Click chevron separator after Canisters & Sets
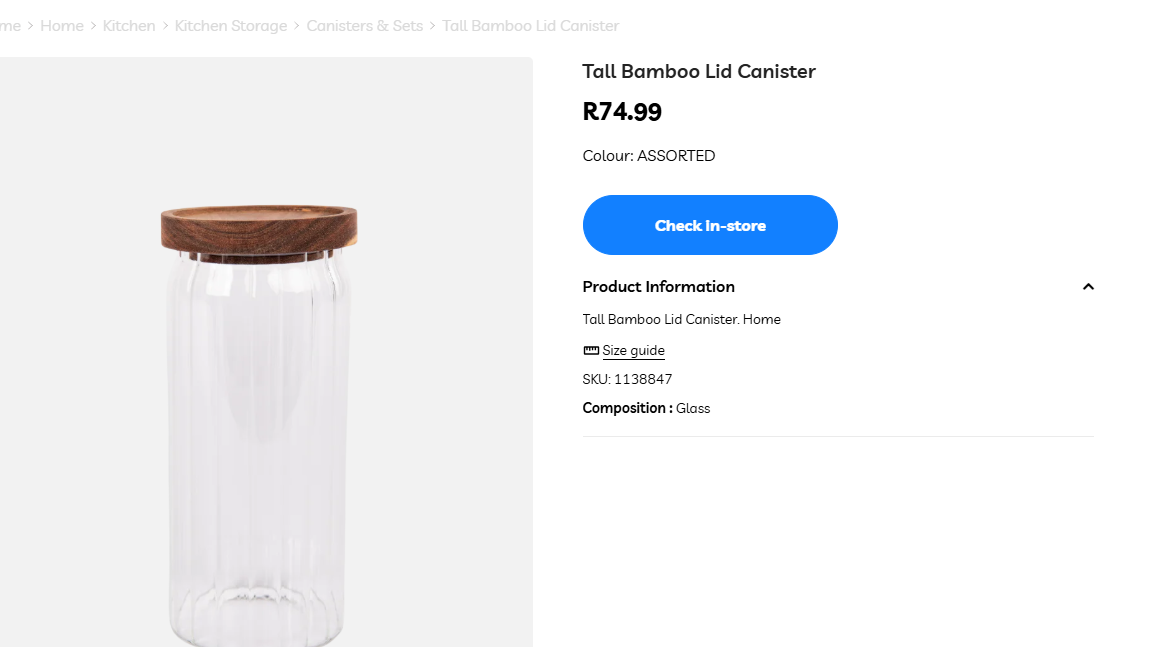The image size is (1150, 647). pos(433,26)
